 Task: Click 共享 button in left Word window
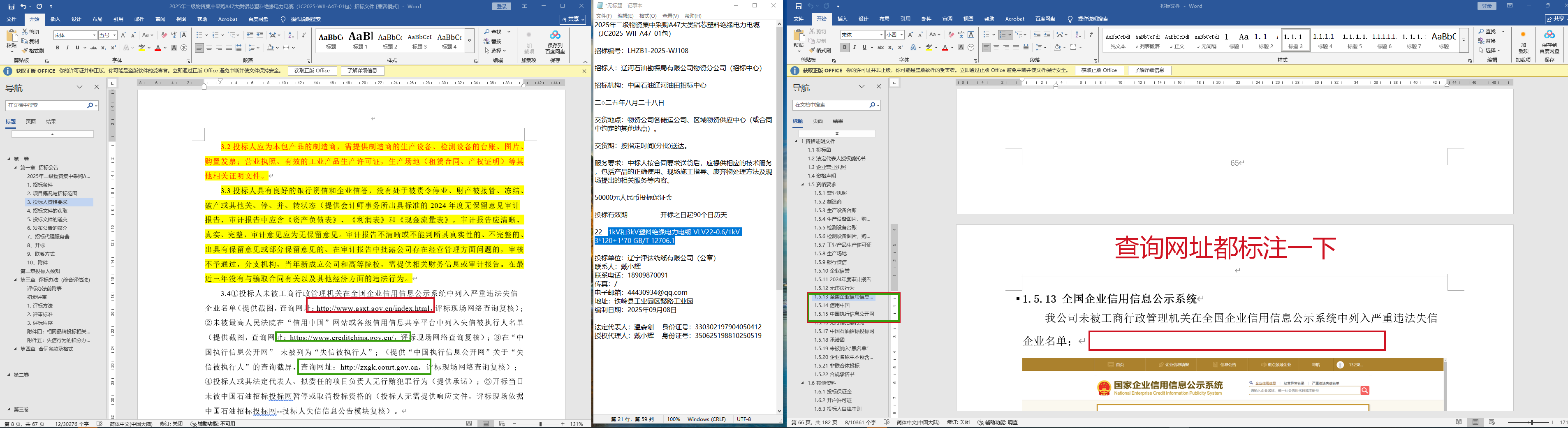[x=573, y=19]
